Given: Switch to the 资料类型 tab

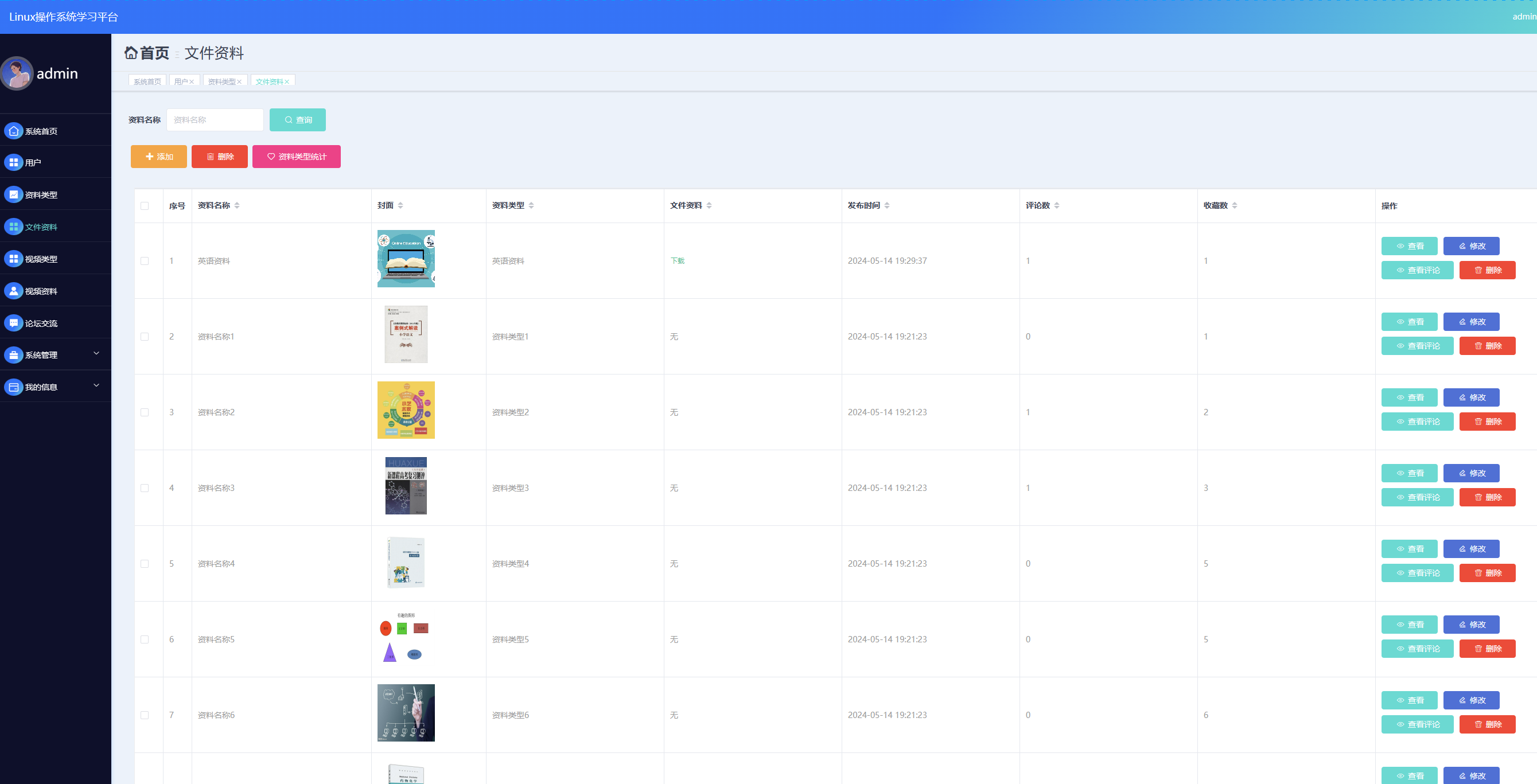Looking at the screenshot, I should click(221, 82).
